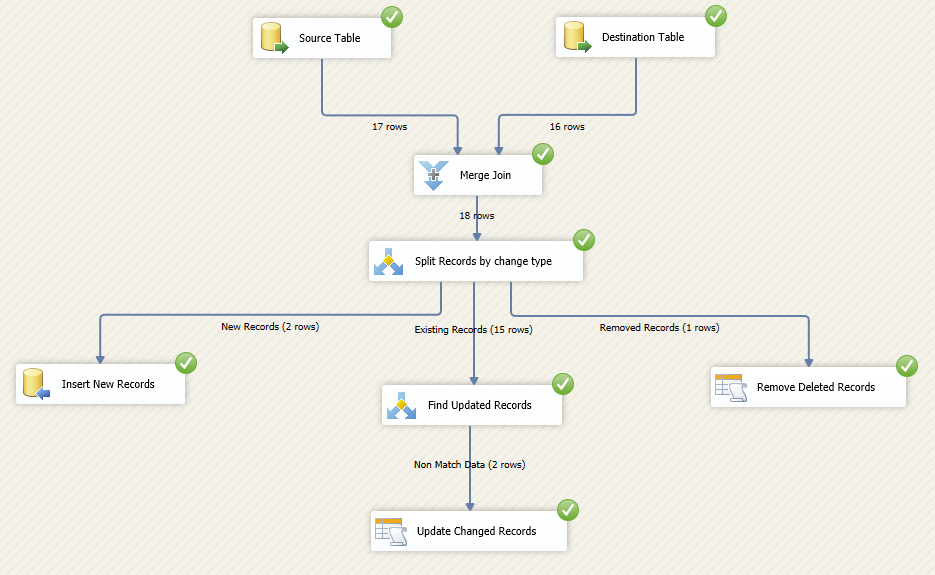Click the Insert New Records destination icon

point(35,384)
